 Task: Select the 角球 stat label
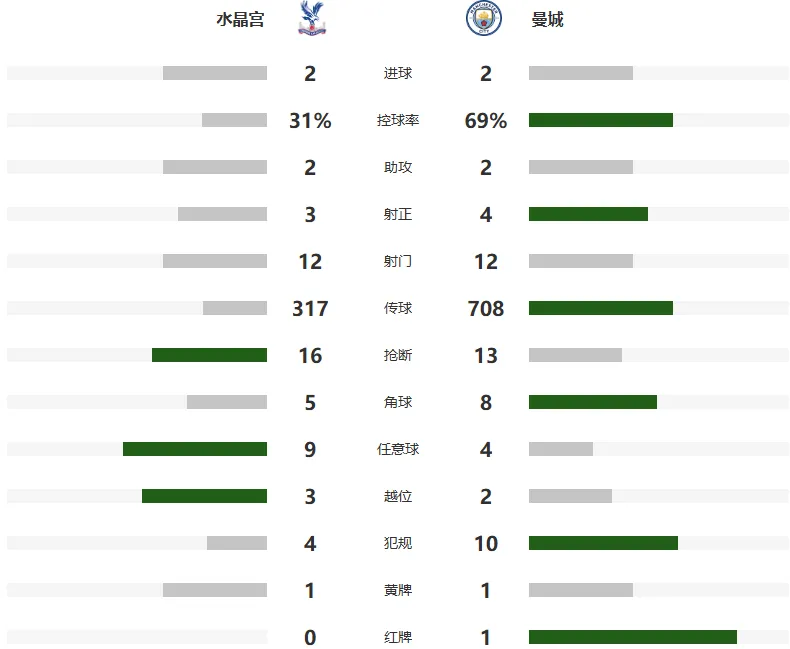(398, 402)
